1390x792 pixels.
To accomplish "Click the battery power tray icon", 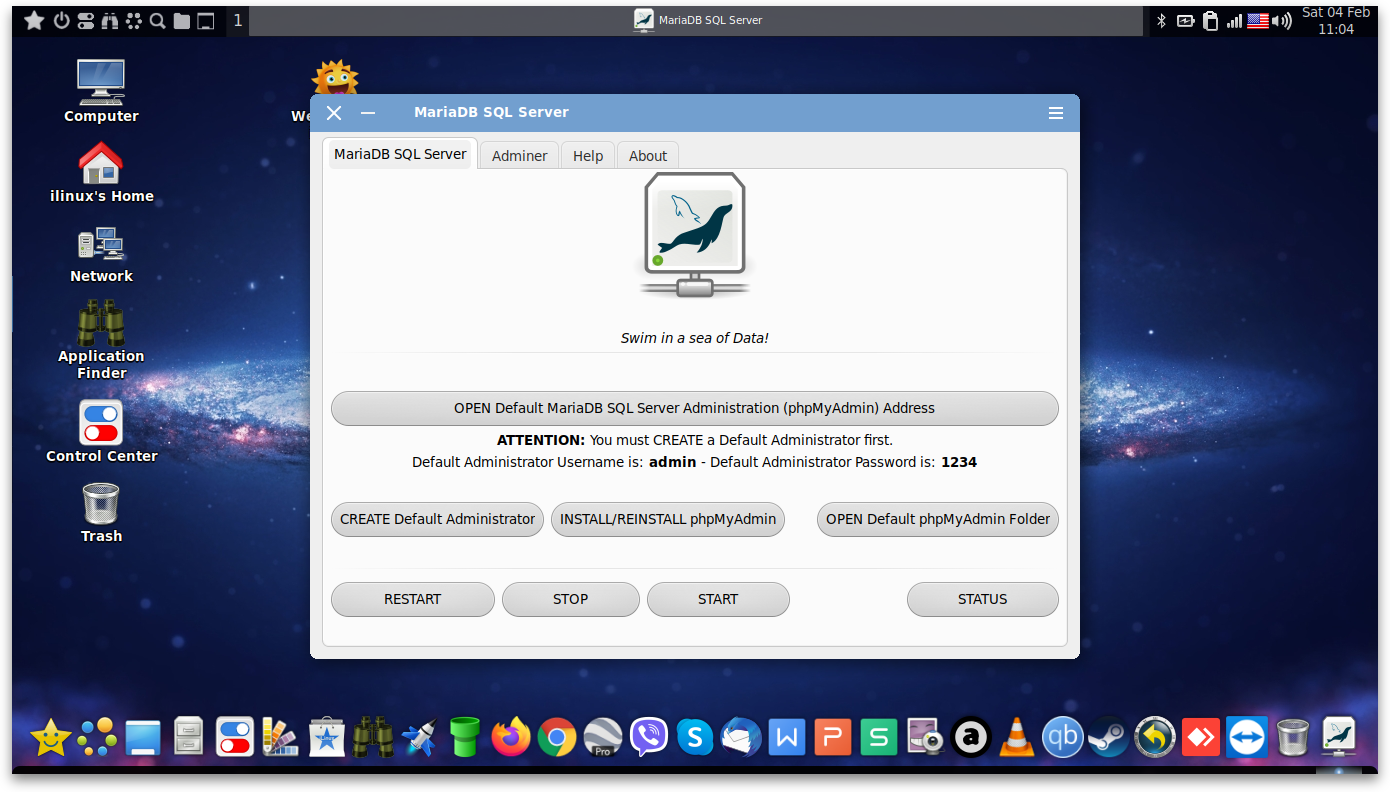I will tap(1186, 20).
